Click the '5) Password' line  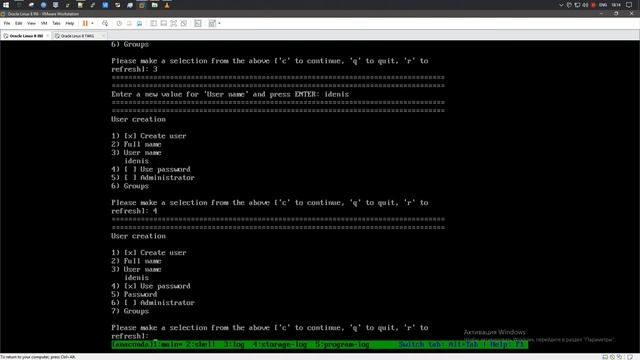pos(134,294)
